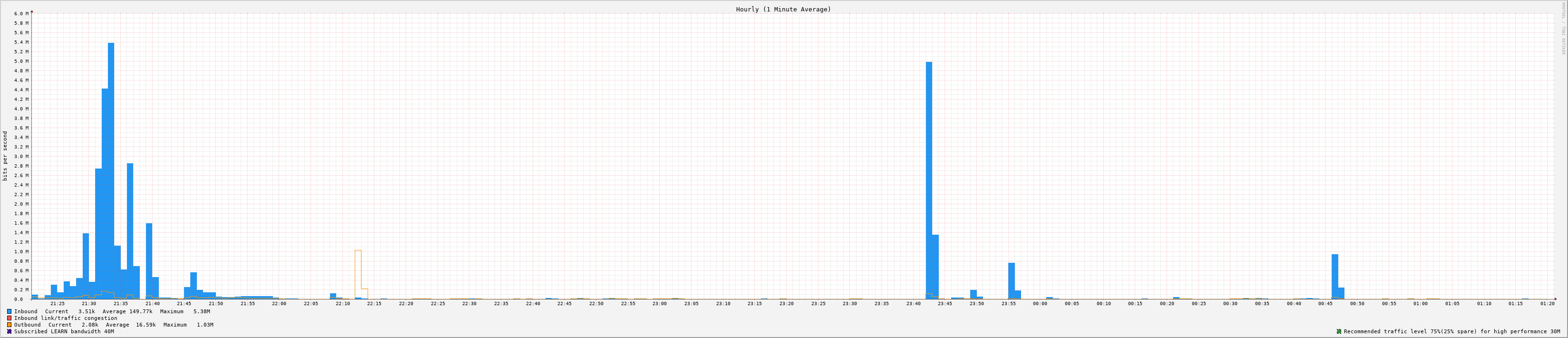The height and width of the screenshot is (338, 1568).
Task: Click the Outbound Average 16.59k value
Action: 146,325
